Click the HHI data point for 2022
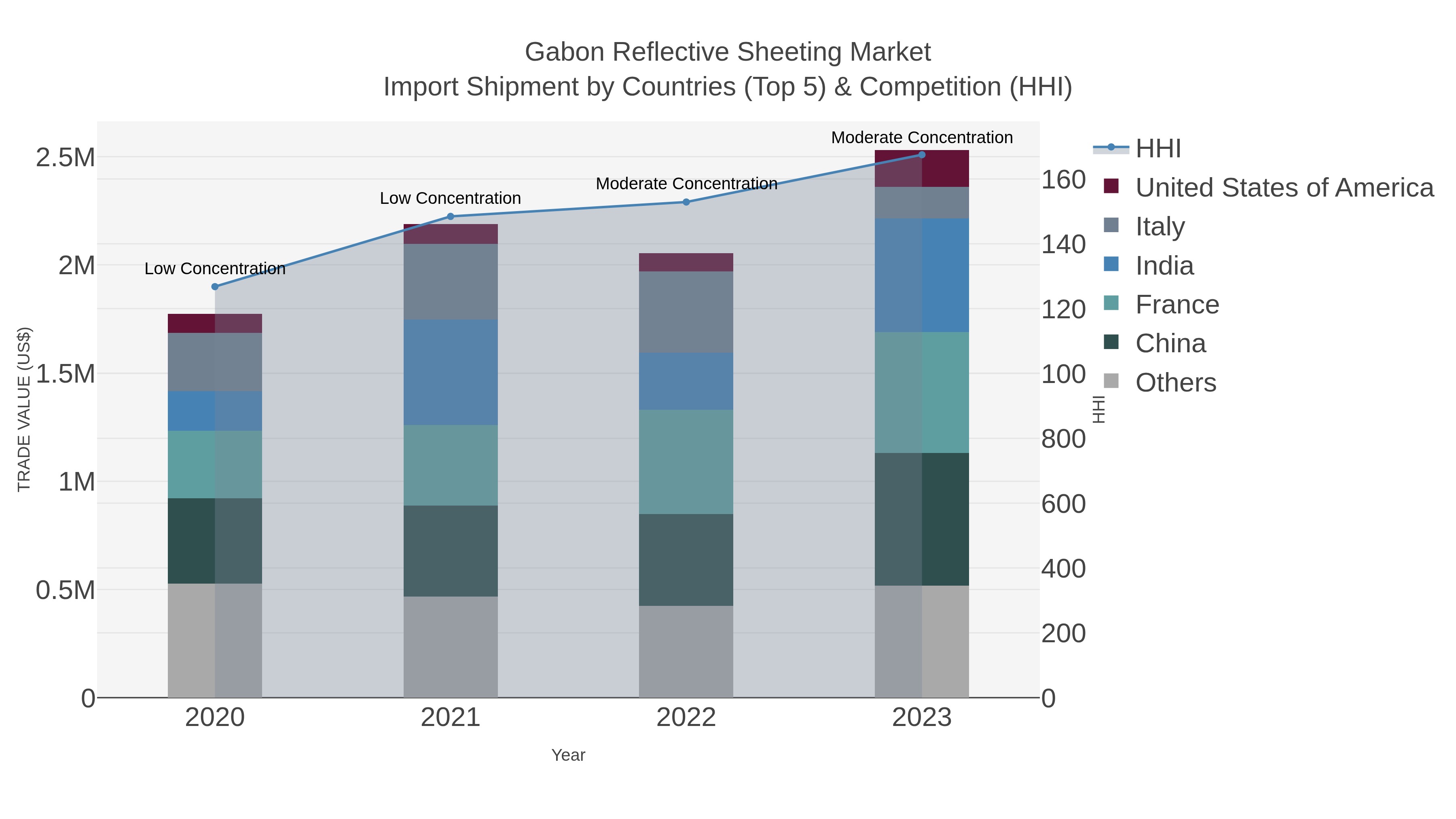Image resolution: width=1456 pixels, height=819 pixels. 686,202
